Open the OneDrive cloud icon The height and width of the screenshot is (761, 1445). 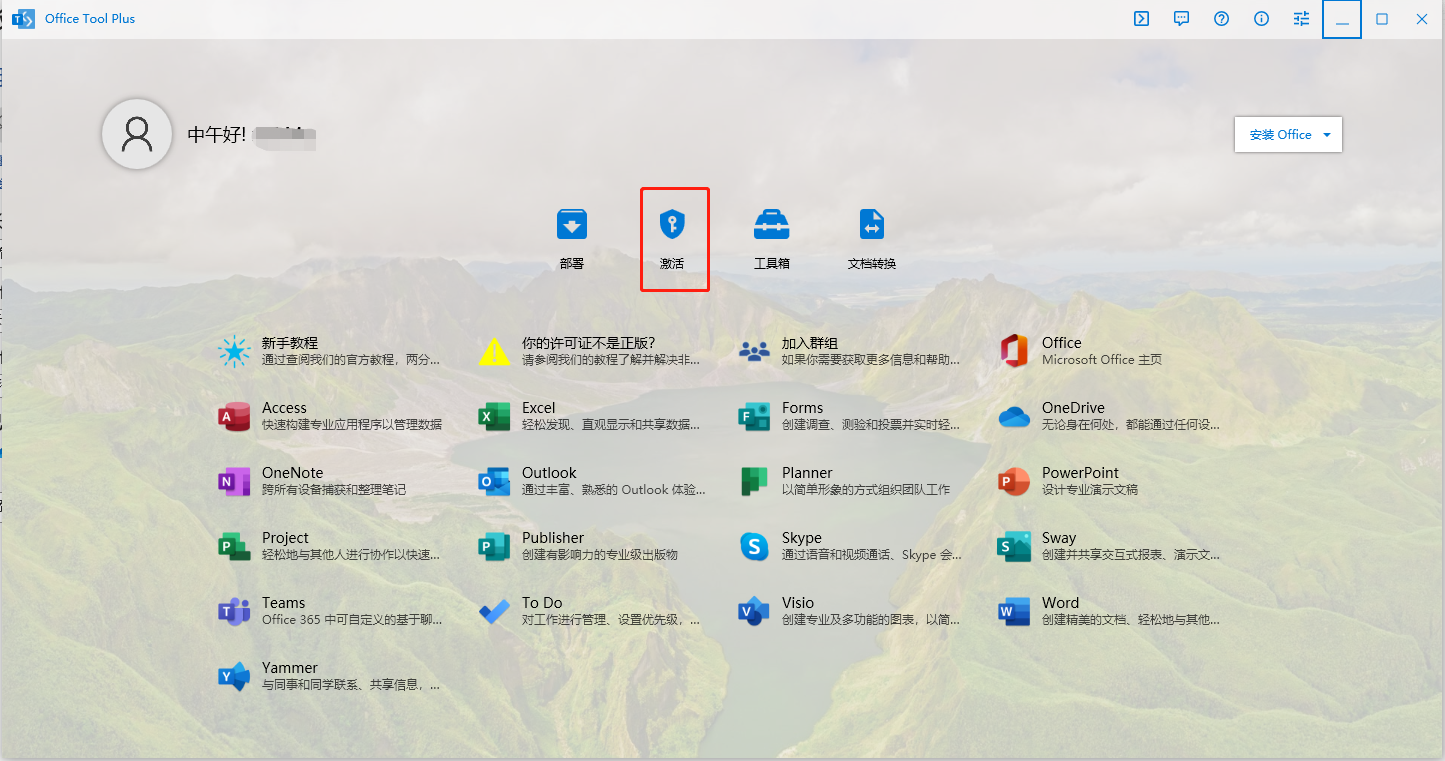[1014, 416]
